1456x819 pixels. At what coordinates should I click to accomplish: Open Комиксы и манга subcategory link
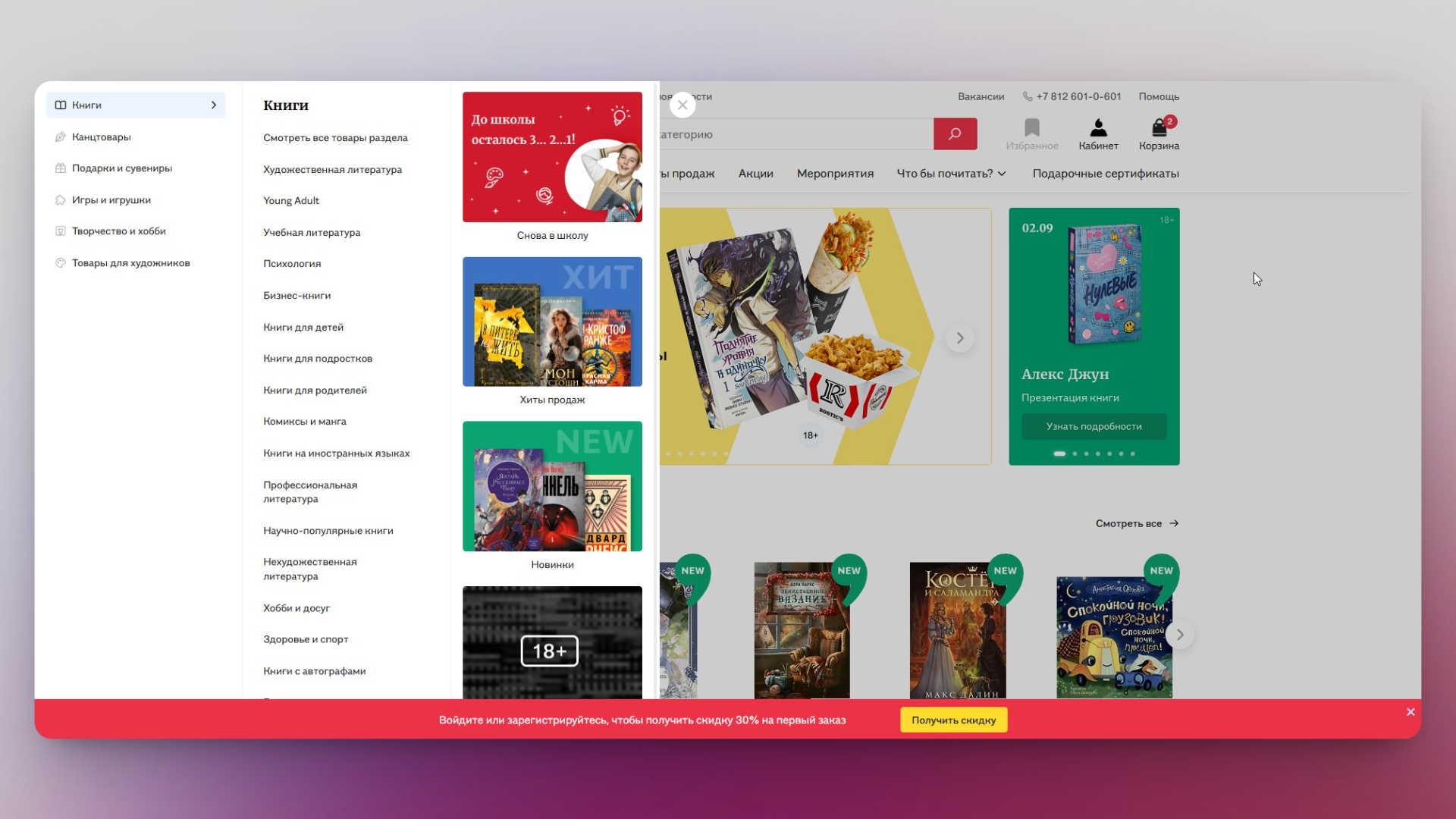tap(304, 422)
